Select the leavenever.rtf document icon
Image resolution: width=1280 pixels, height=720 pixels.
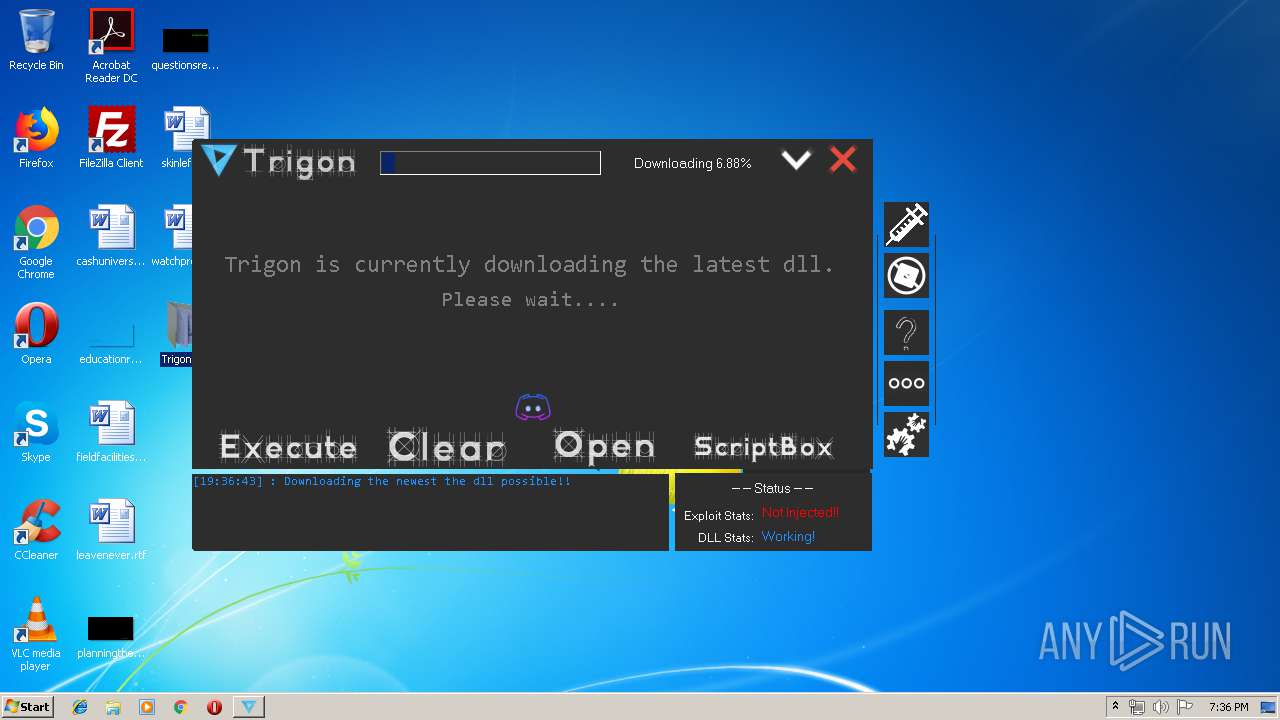pos(111,530)
